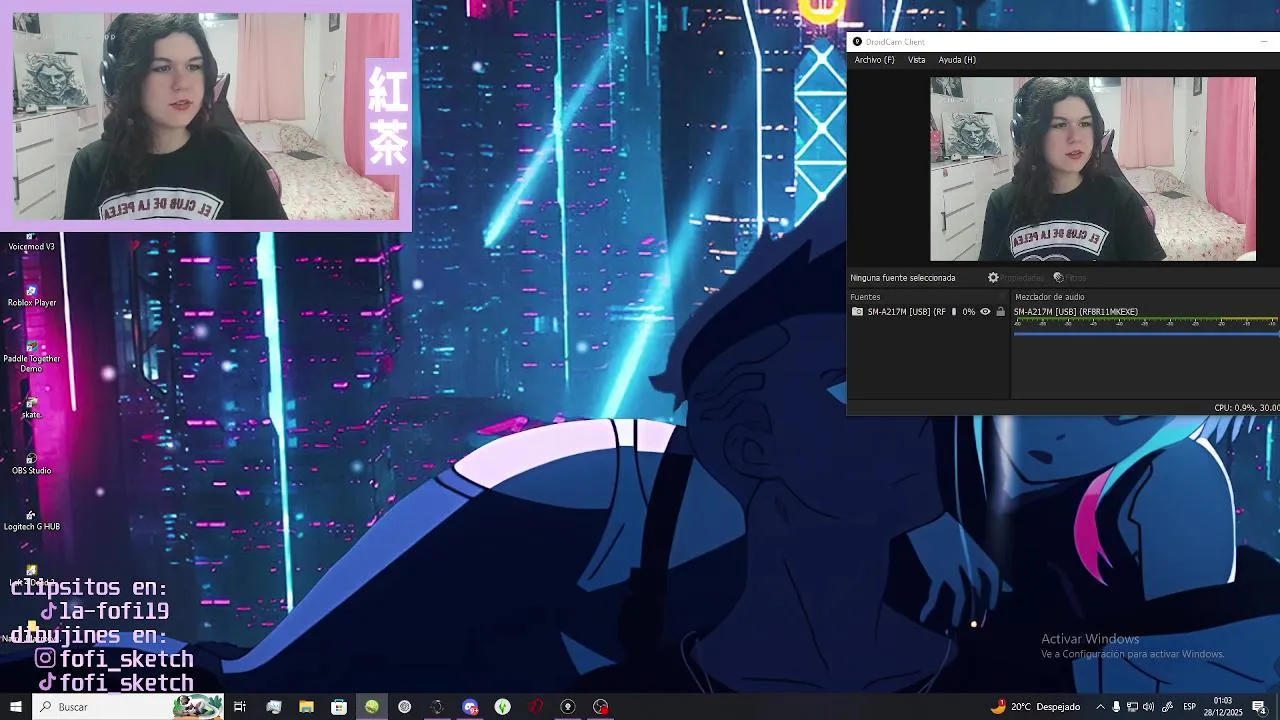Click the microphone icon in system tray
The width and height of the screenshot is (1280, 720).
point(1116,707)
